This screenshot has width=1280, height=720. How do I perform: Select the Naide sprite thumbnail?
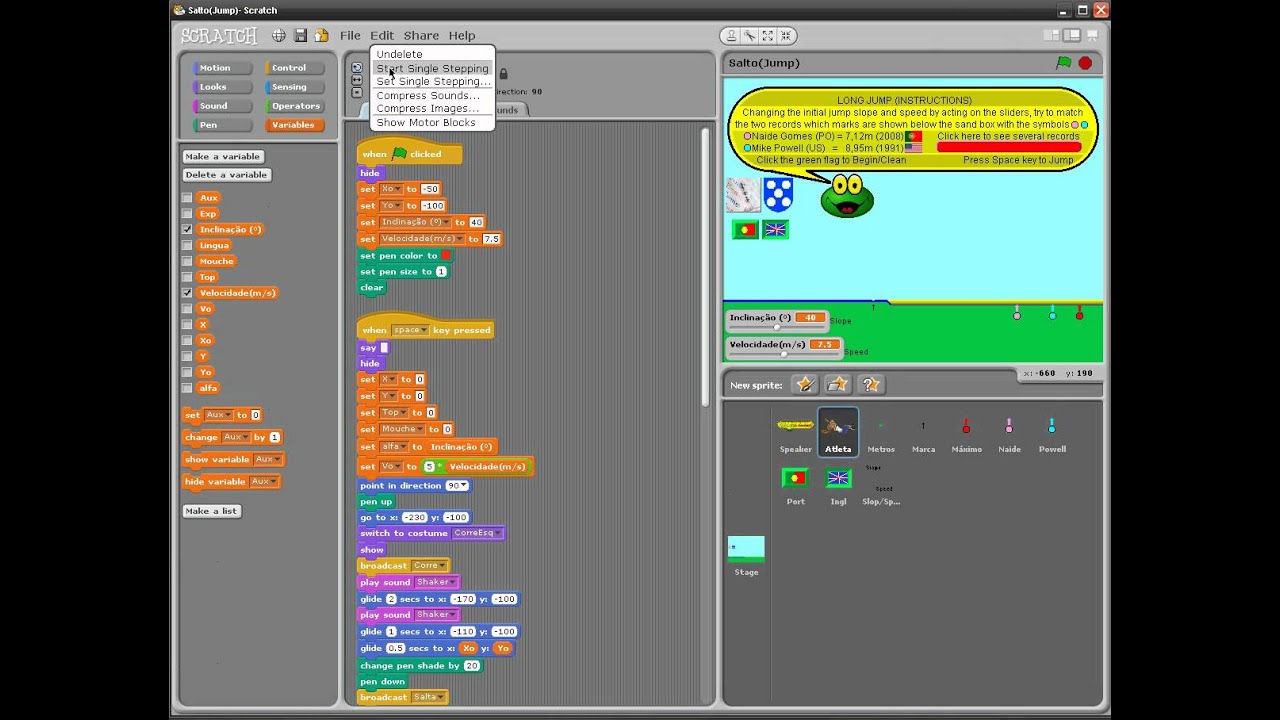[1009, 432]
